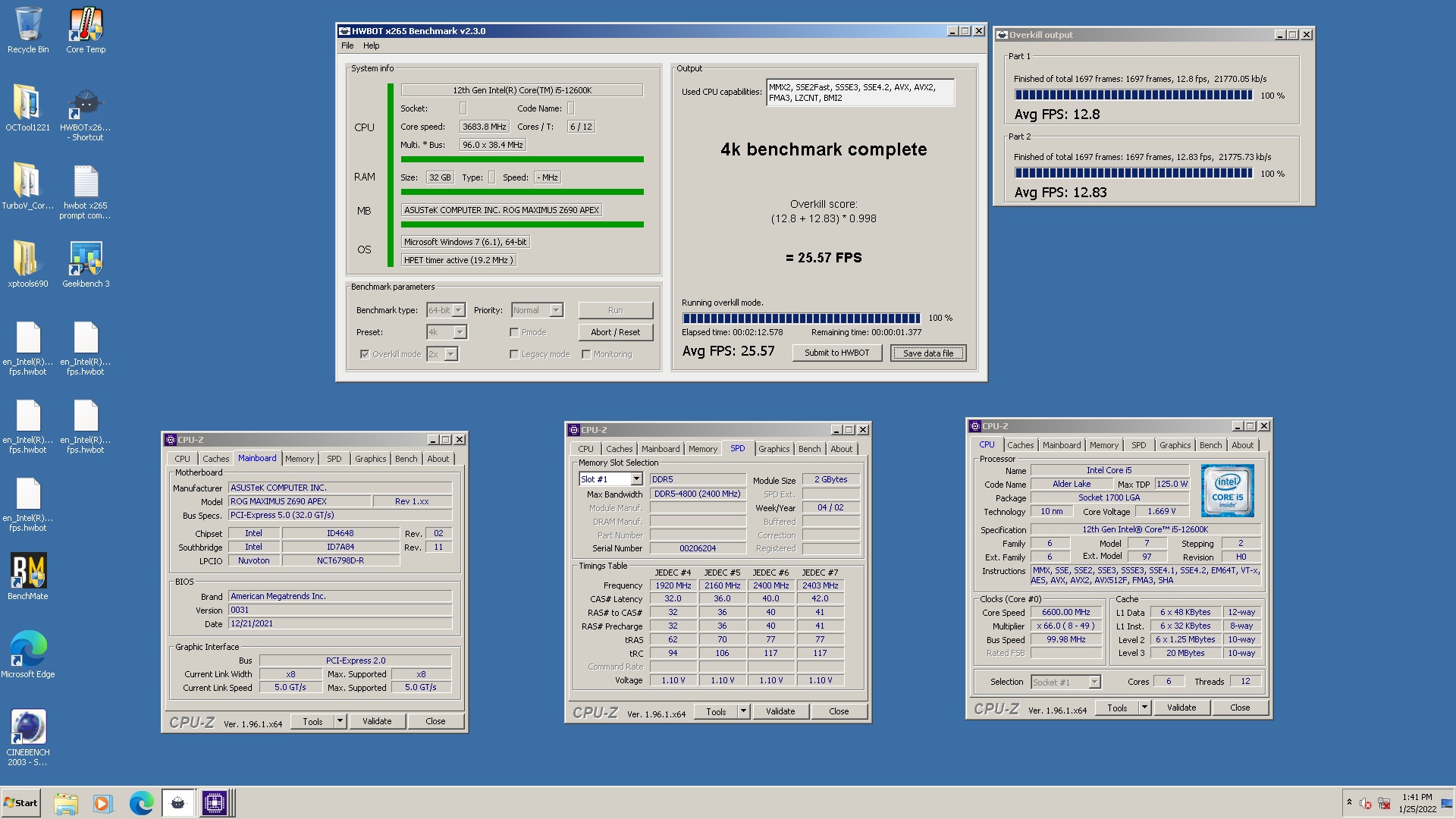Open the Benchmark type 64-bit dropdown
The image size is (1456, 819).
(x=446, y=310)
